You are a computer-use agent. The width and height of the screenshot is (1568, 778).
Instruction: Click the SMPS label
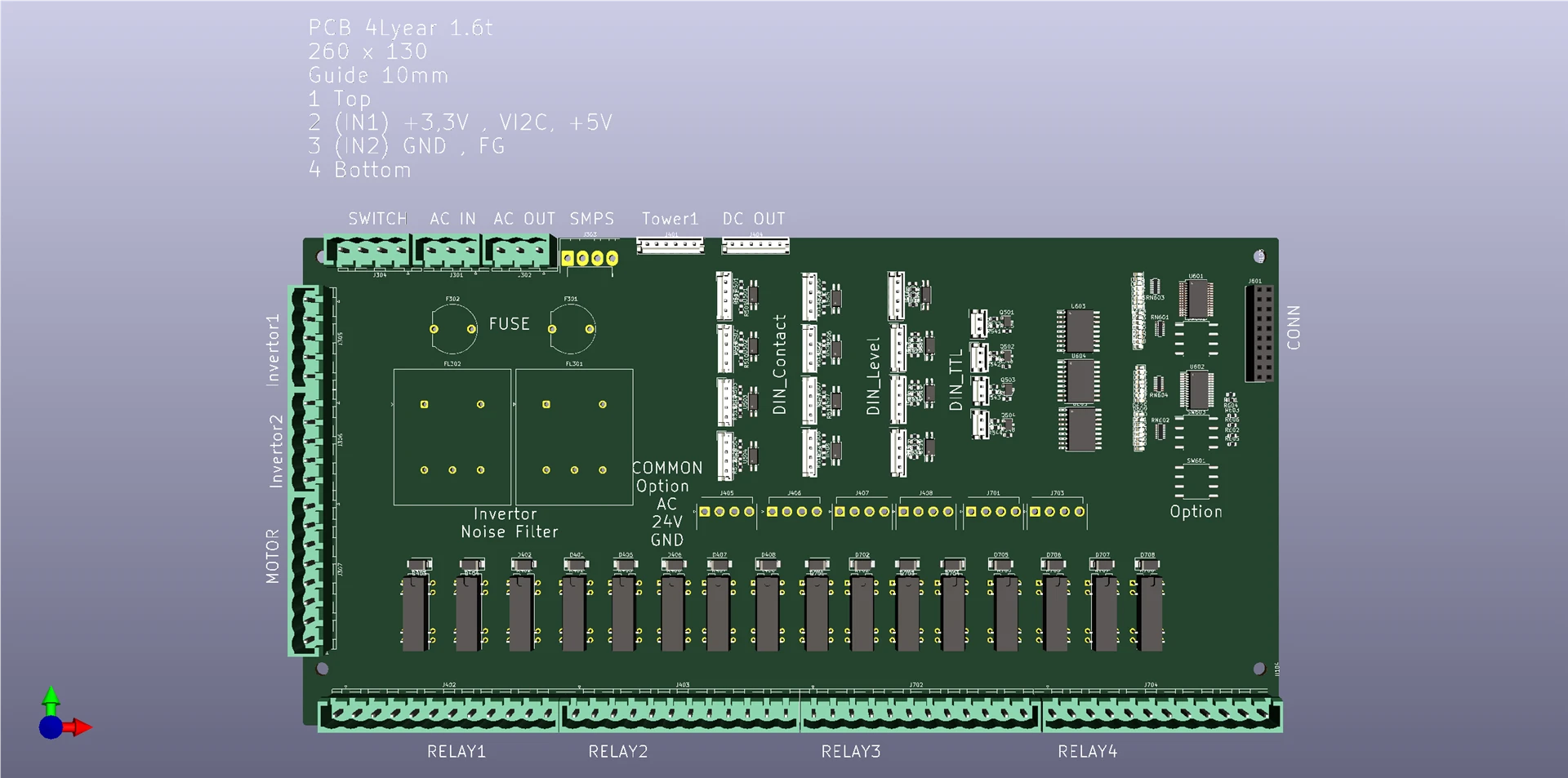click(x=592, y=219)
